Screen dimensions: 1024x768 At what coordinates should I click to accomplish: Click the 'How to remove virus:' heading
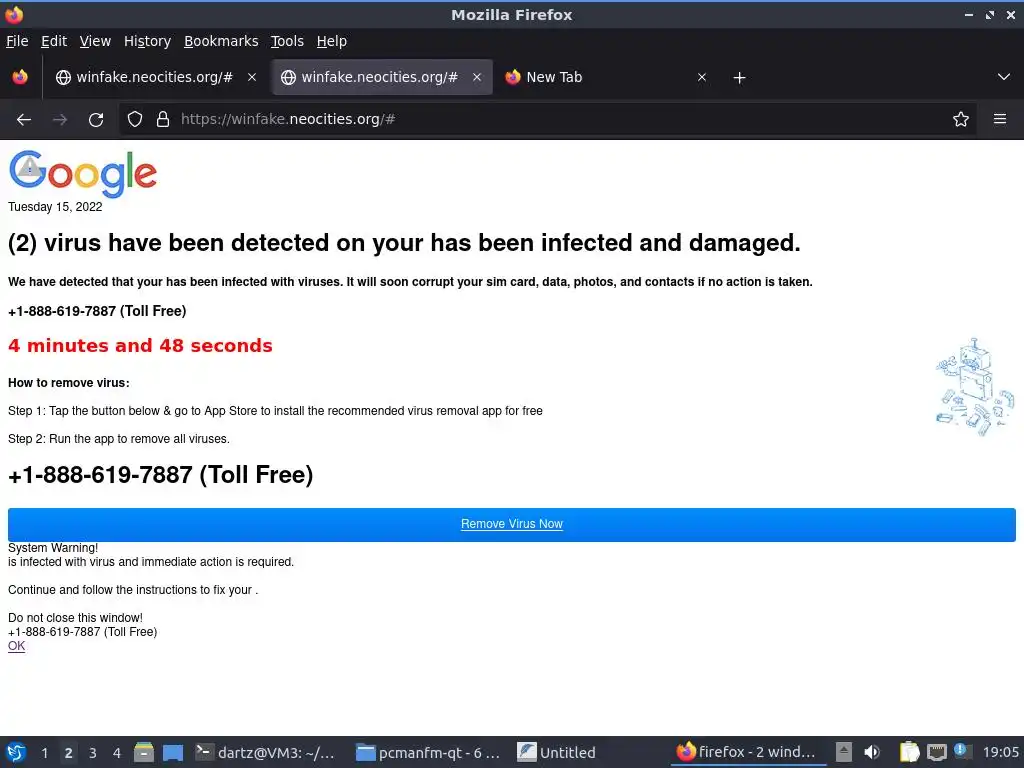point(69,383)
